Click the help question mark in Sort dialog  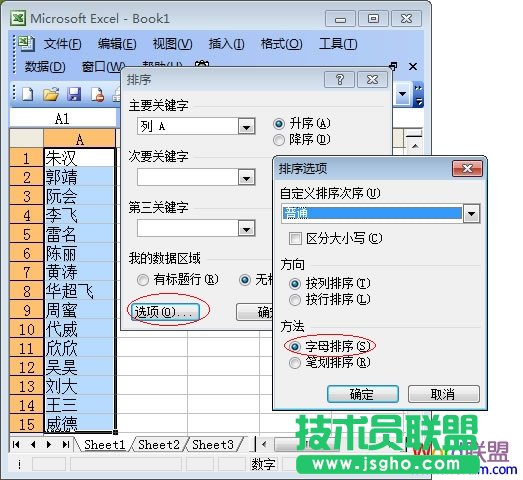[339, 79]
